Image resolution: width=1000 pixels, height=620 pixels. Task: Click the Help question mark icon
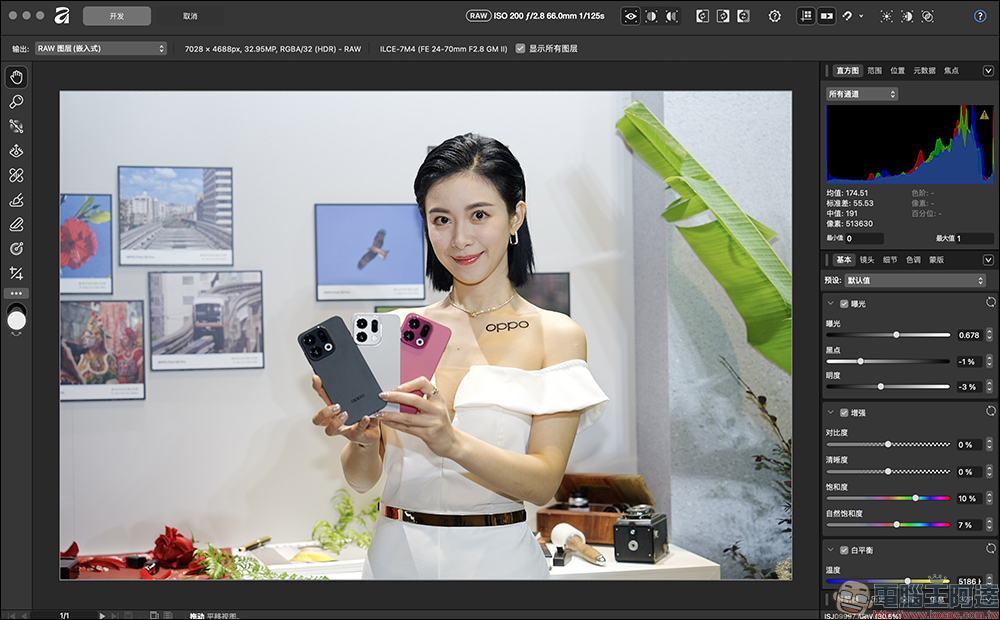point(978,16)
